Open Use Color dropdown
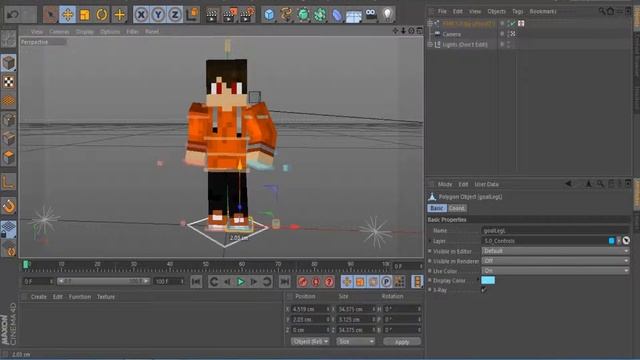640x360 pixels. pos(555,271)
